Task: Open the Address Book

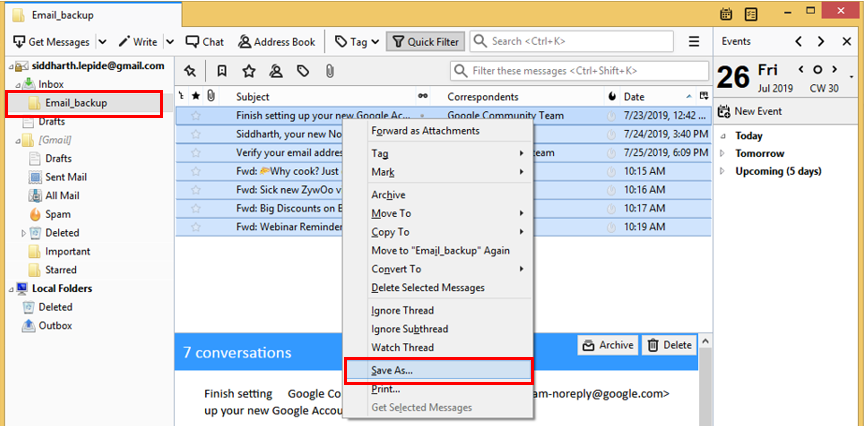Action: tap(277, 42)
